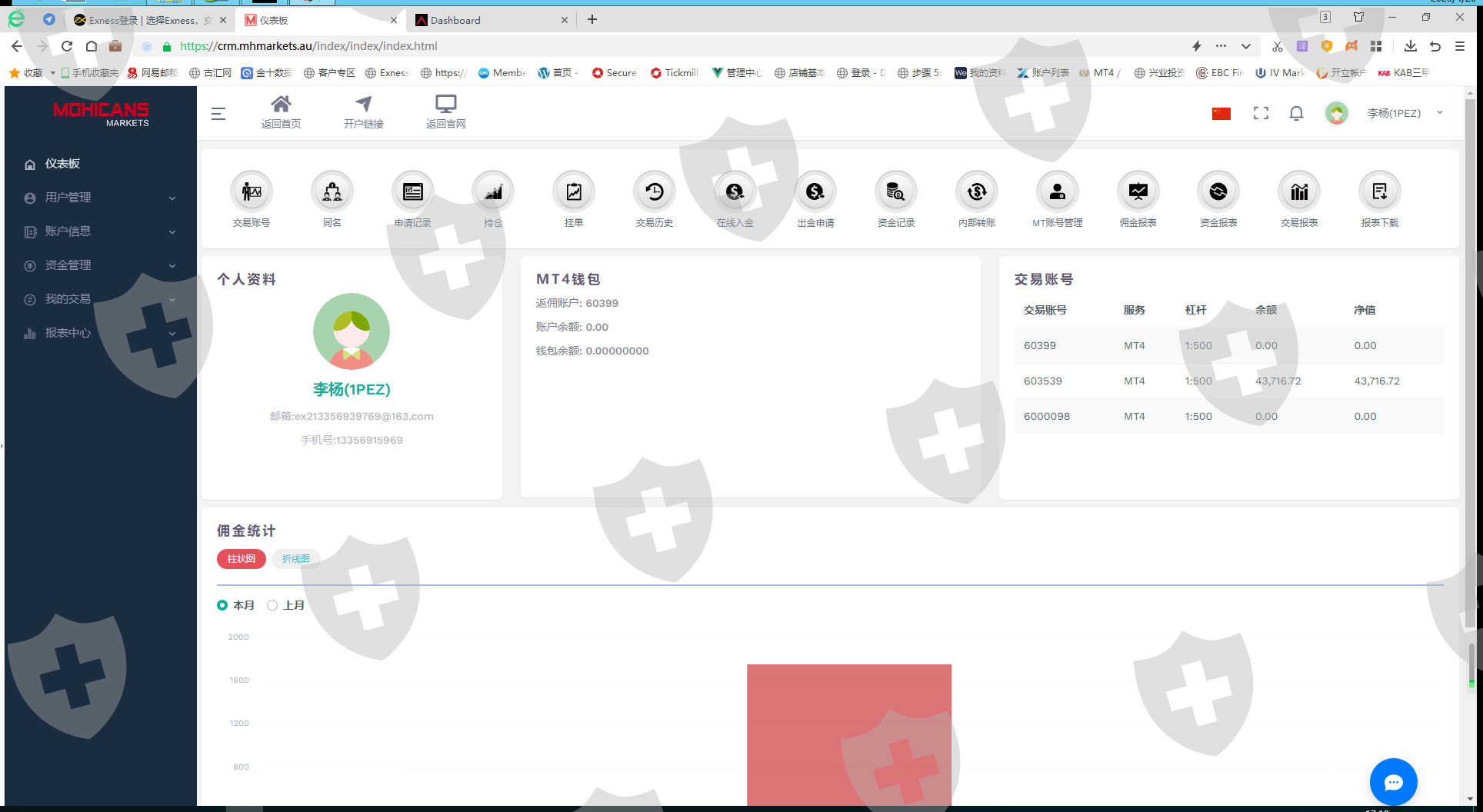1483x812 pixels.
Task: Open the 佣金报表 report icon
Action: [1138, 191]
